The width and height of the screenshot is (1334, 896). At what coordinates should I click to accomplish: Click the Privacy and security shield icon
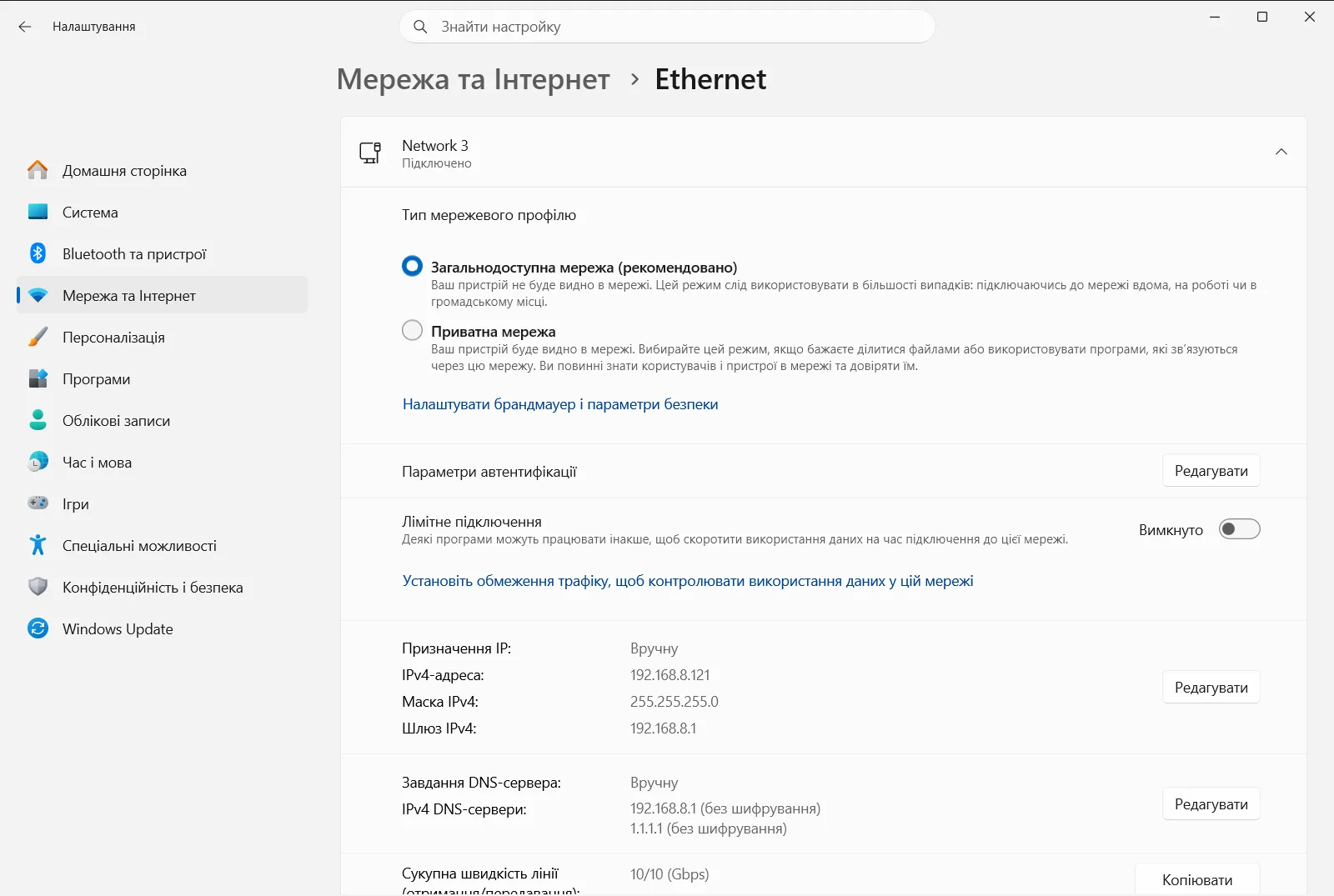38,587
